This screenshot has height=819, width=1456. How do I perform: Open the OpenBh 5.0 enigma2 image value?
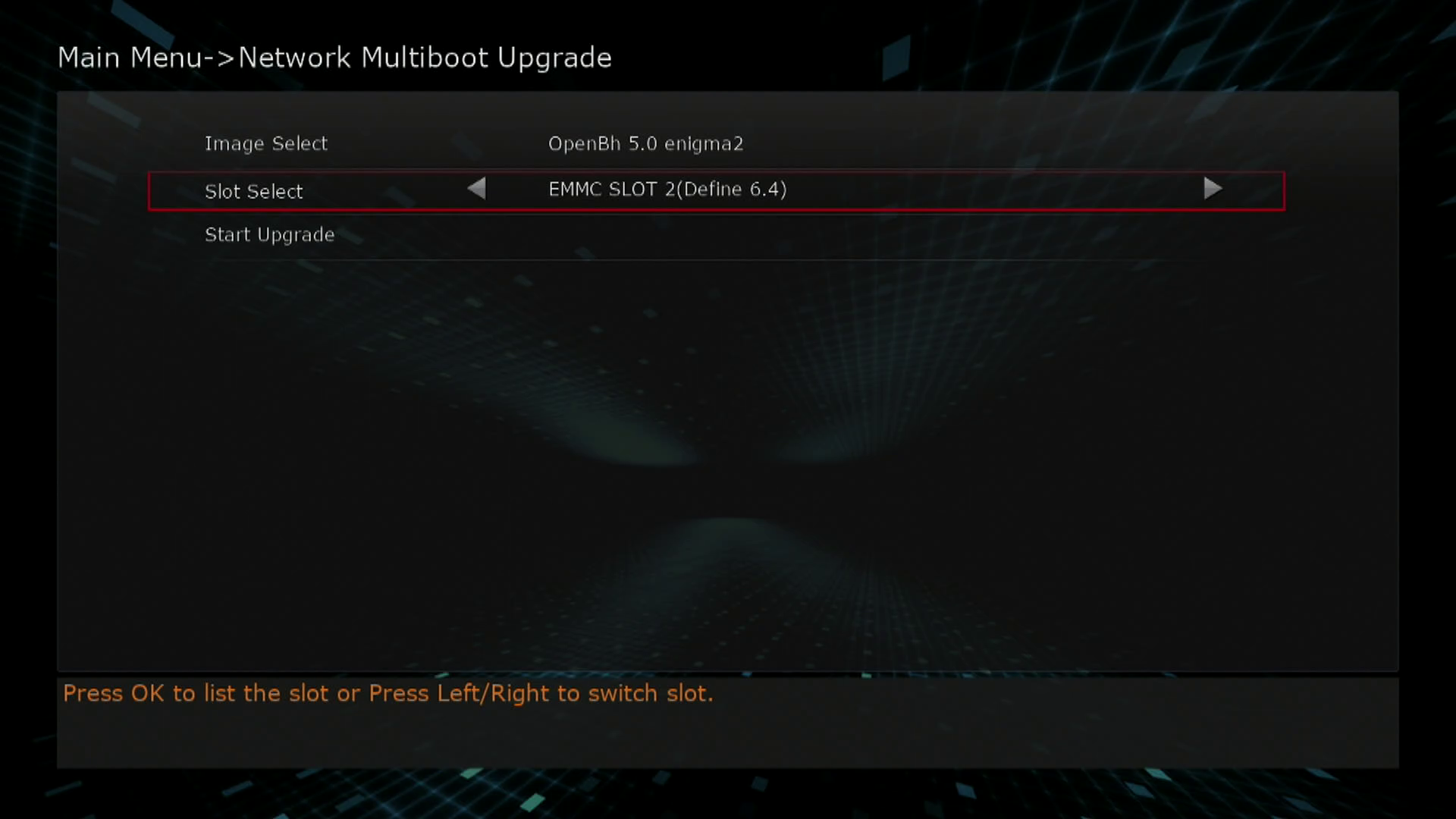645,144
